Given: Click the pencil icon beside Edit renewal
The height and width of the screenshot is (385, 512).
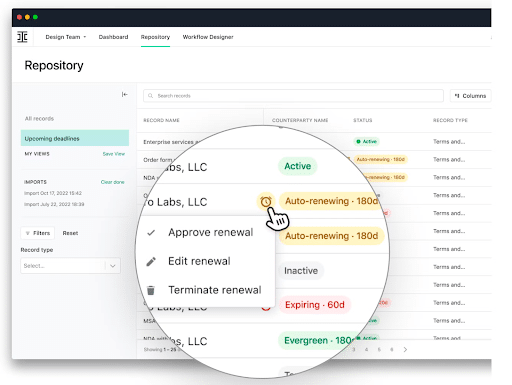Looking at the screenshot, I should pyautogui.click(x=151, y=261).
